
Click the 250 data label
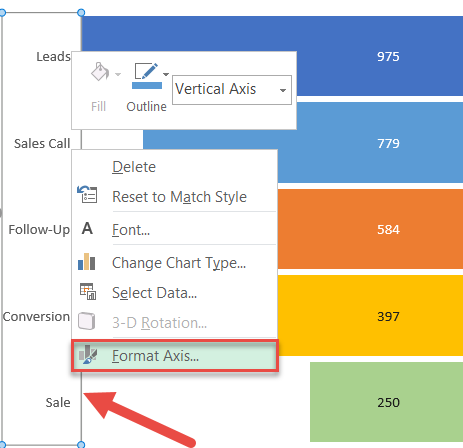(388, 403)
